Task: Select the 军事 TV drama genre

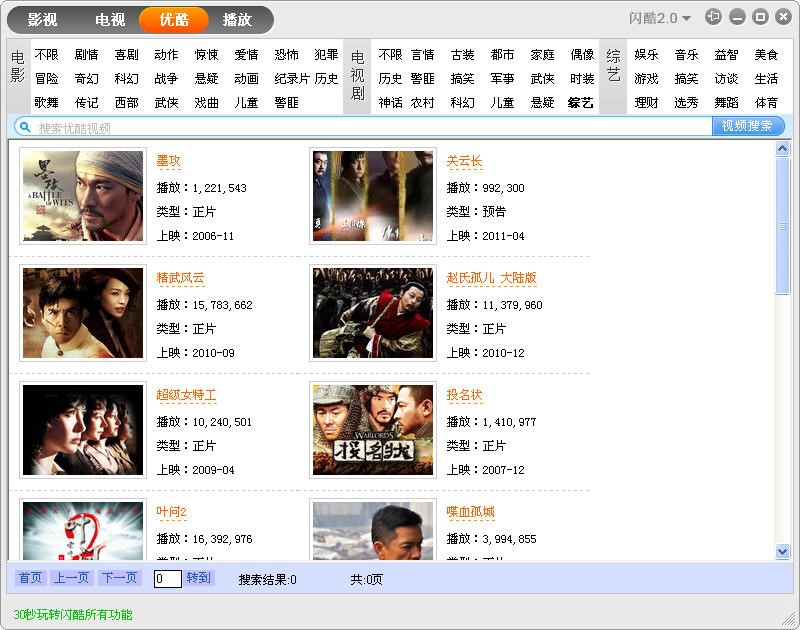Action: tap(502, 79)
